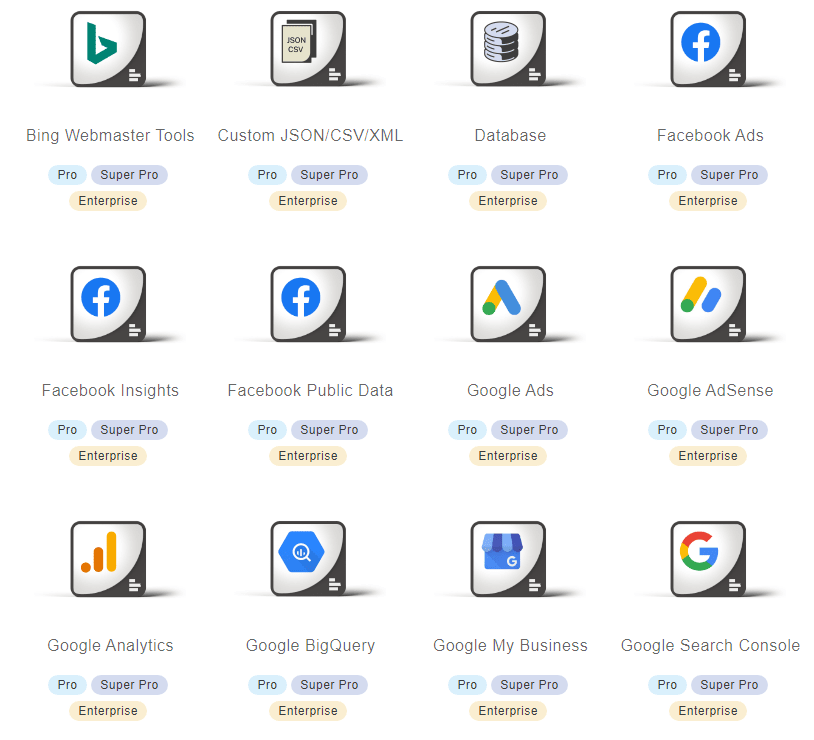Open the Google Ads connector icon

508,304
